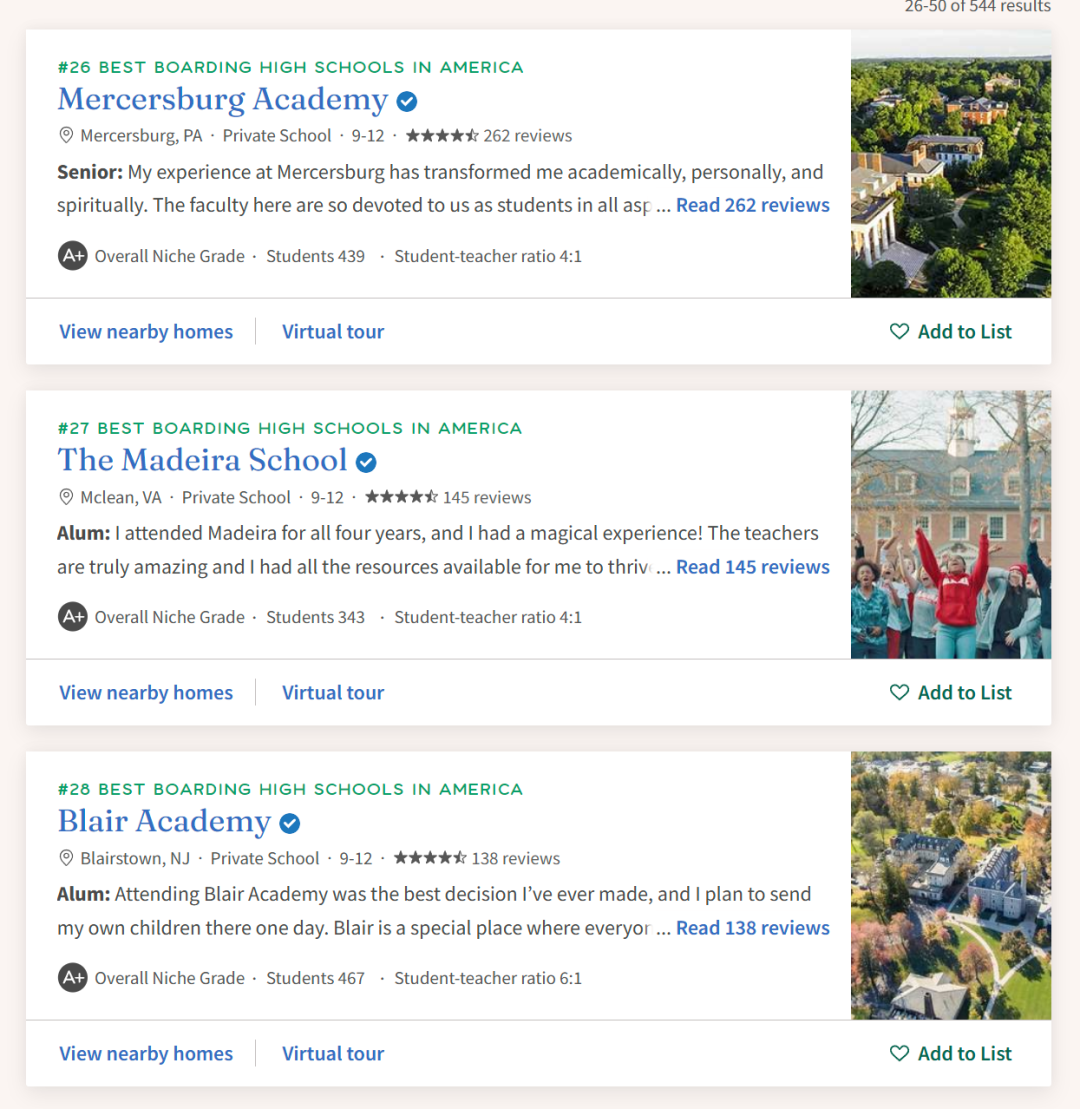This screenshot has height=1109, width=1080.
Task: Click verified badge next to Blair Academy
Action: tap(289, 823)
